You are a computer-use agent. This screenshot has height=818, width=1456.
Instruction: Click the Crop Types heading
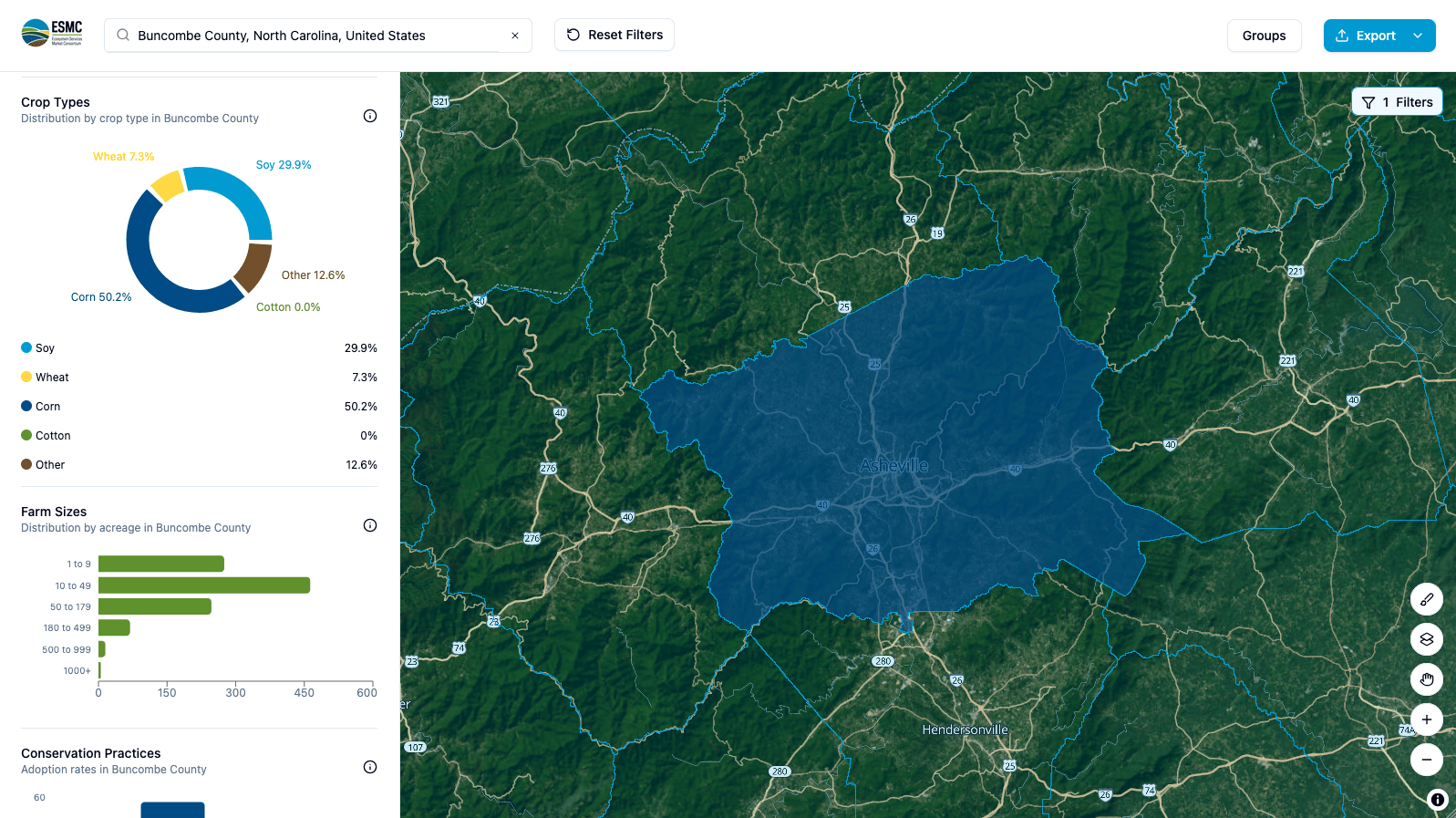pyautogui.click(x=56, y=102)
